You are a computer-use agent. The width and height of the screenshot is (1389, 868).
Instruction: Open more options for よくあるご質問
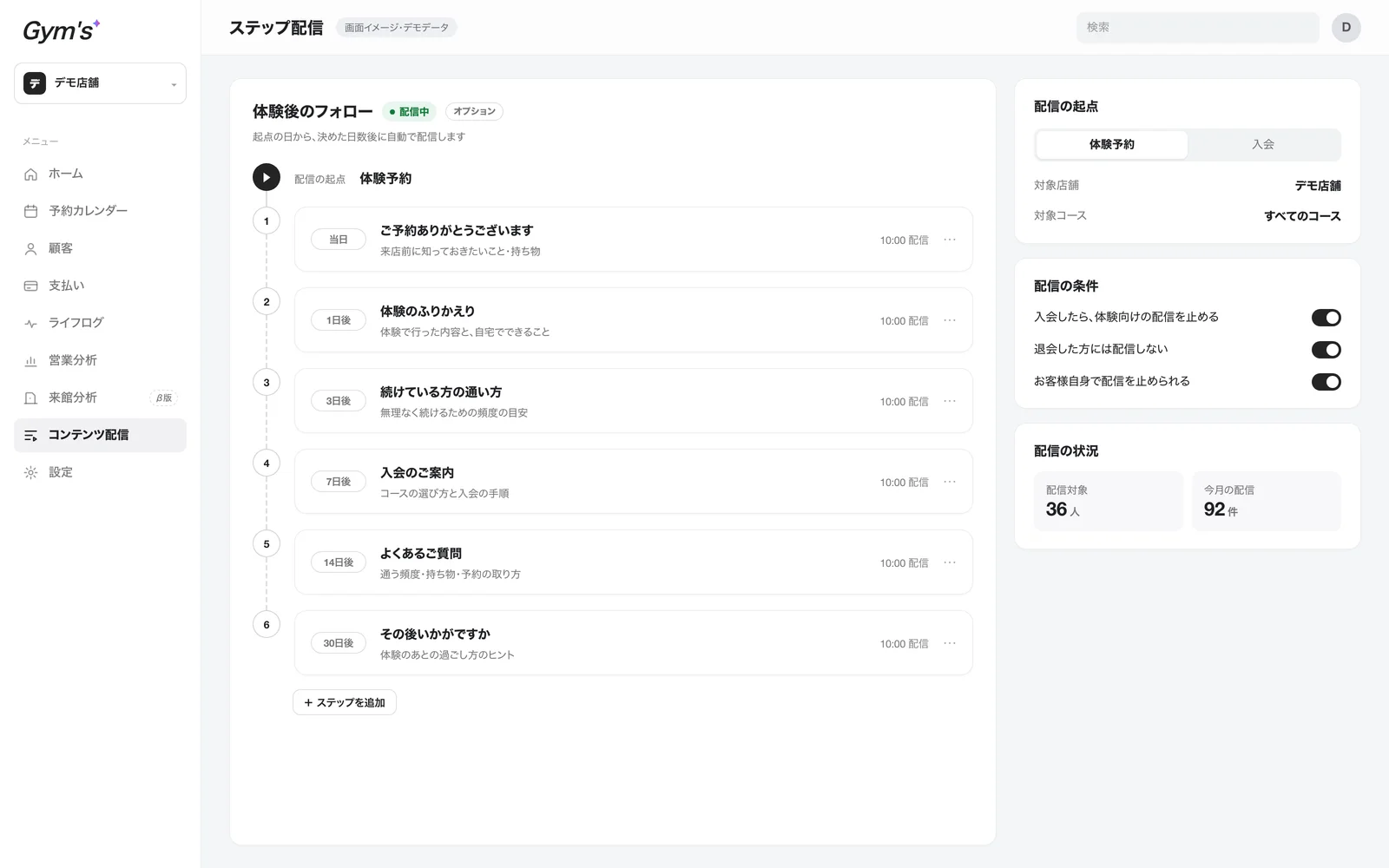pos(950,562)
